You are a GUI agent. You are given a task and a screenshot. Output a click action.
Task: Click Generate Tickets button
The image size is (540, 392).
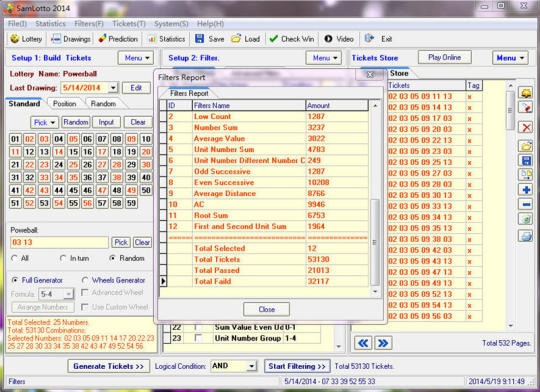click(108, 366)
